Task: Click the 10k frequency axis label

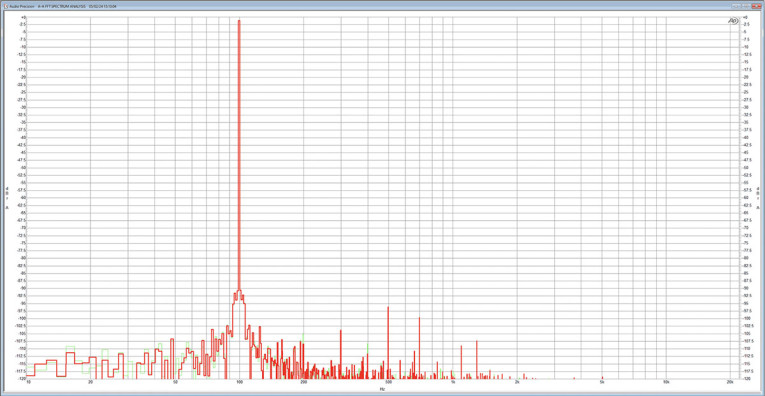Action: coord(666,382)
